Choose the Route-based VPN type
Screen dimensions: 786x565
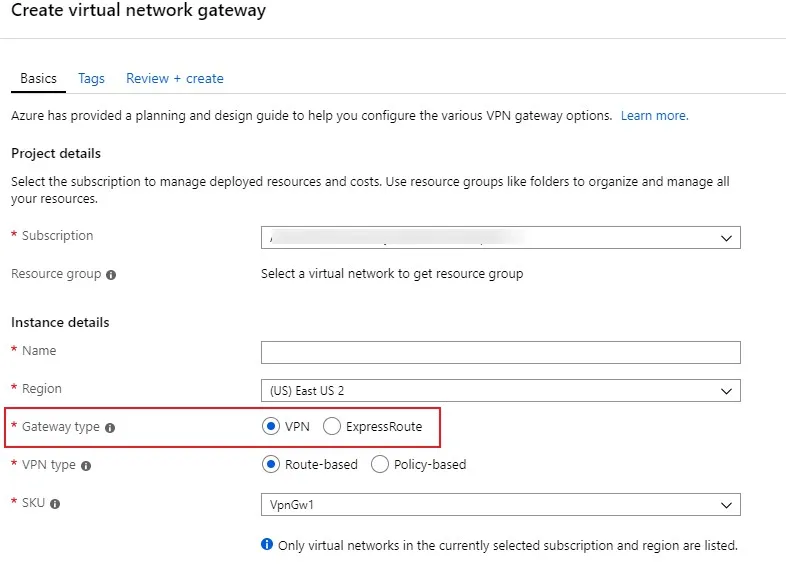(270, 464)
